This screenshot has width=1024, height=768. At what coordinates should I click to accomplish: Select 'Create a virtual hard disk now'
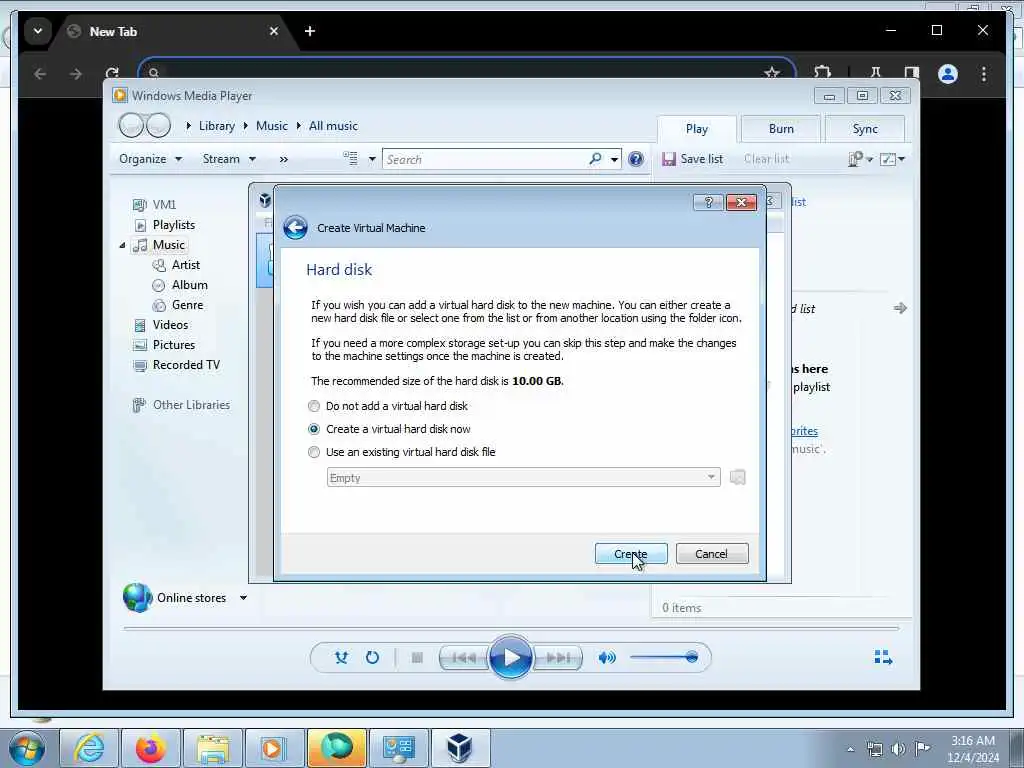389,429
